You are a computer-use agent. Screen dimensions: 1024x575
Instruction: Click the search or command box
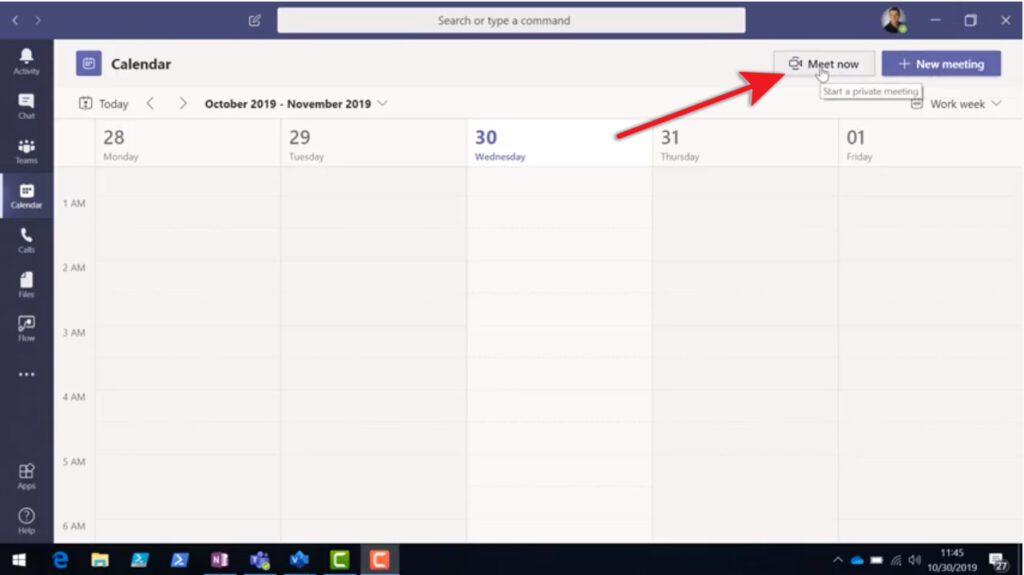click(x=511, y=20)
